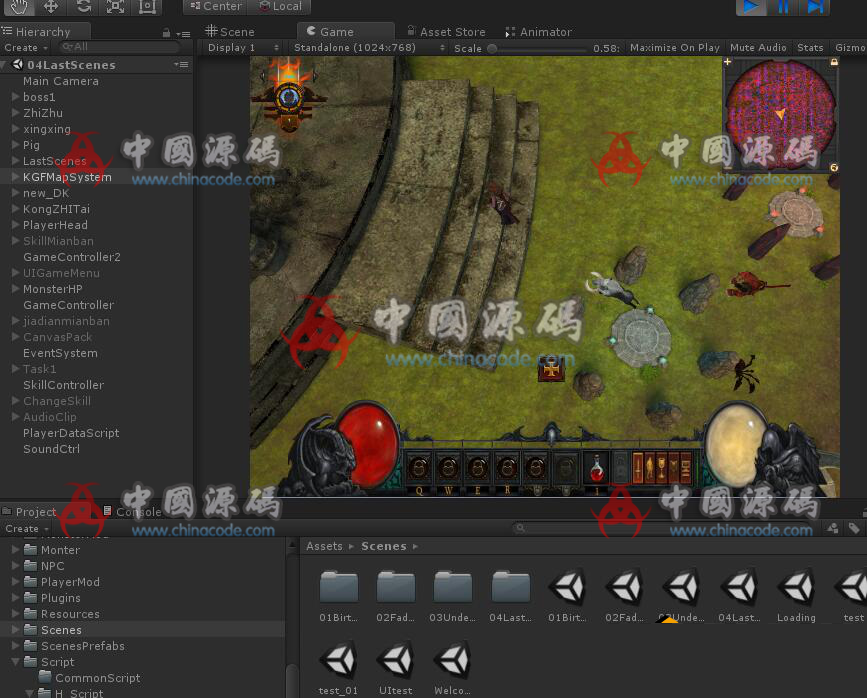
Task: Open the Standalone resolution dropdown
Action: (x=361, y=48)
